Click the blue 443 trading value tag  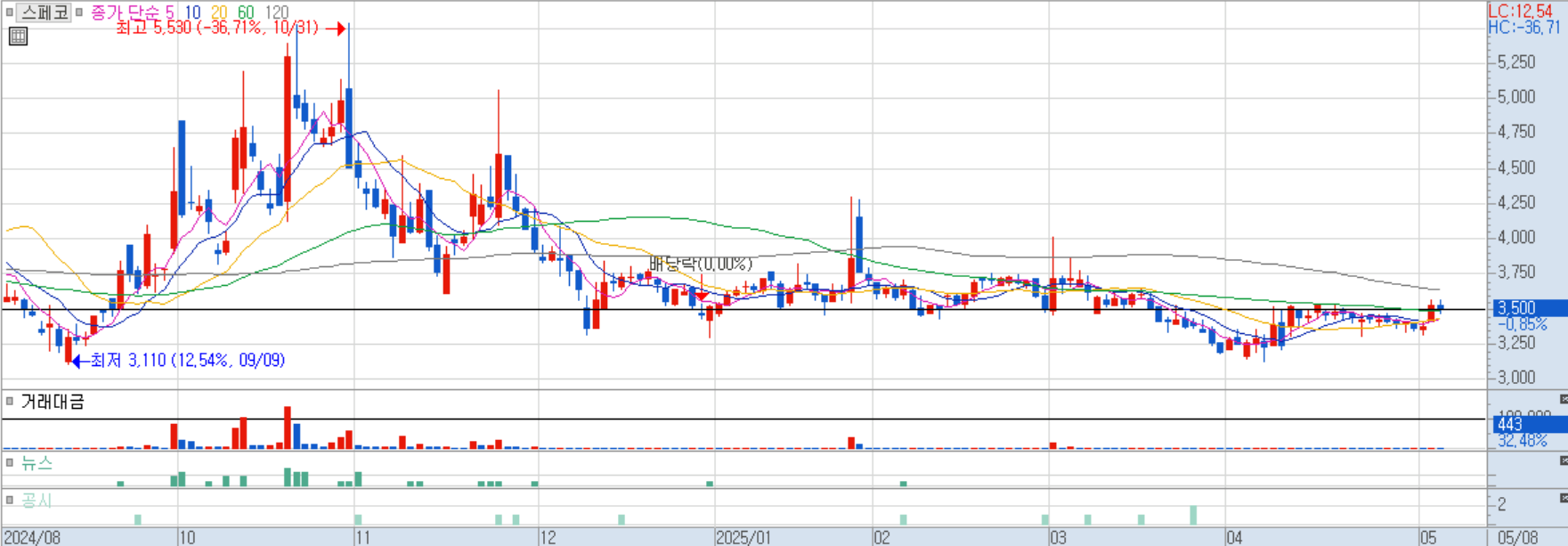pos(1531,426)
